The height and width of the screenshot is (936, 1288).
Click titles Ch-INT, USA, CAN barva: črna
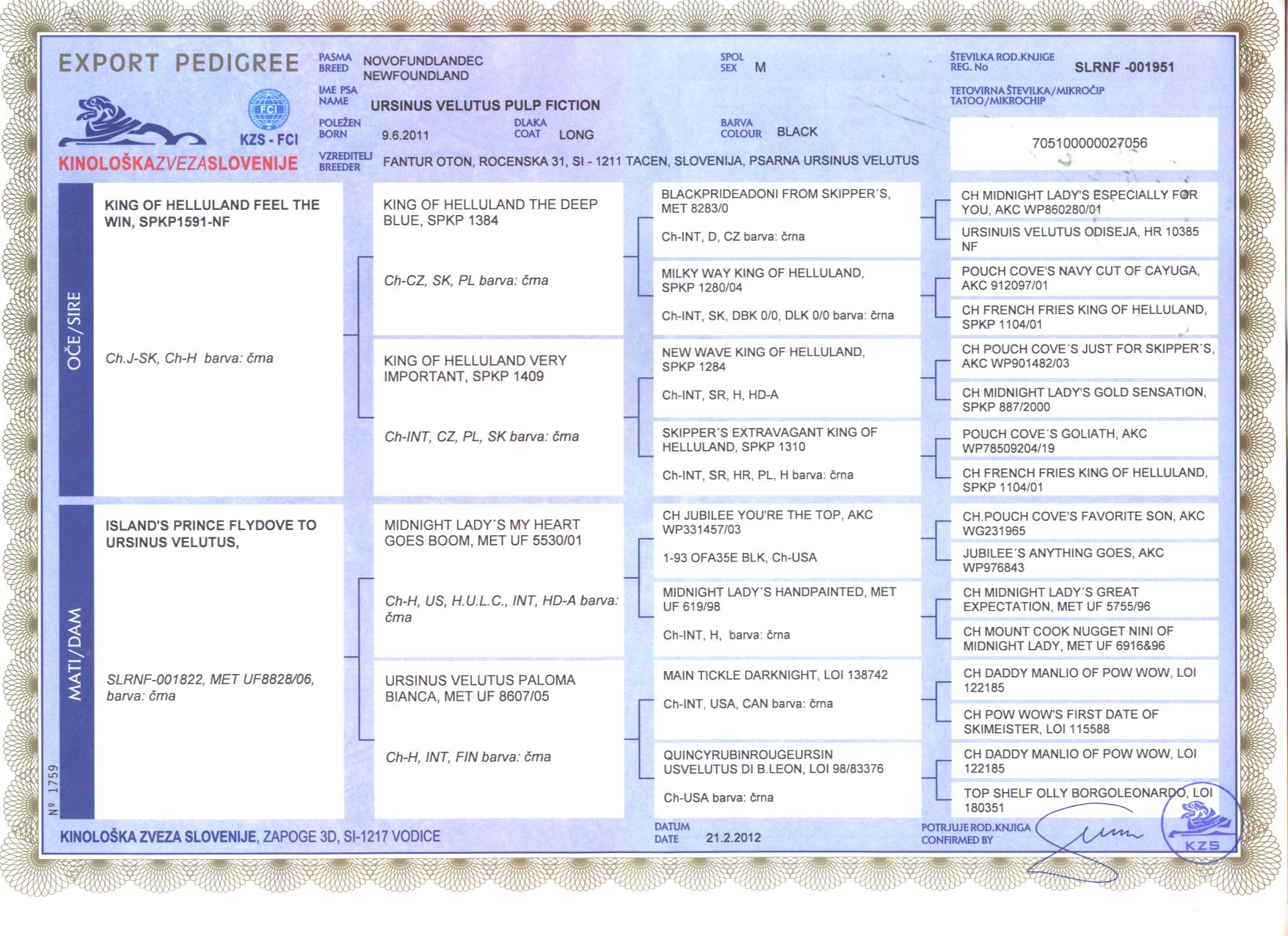pos(748,703)
